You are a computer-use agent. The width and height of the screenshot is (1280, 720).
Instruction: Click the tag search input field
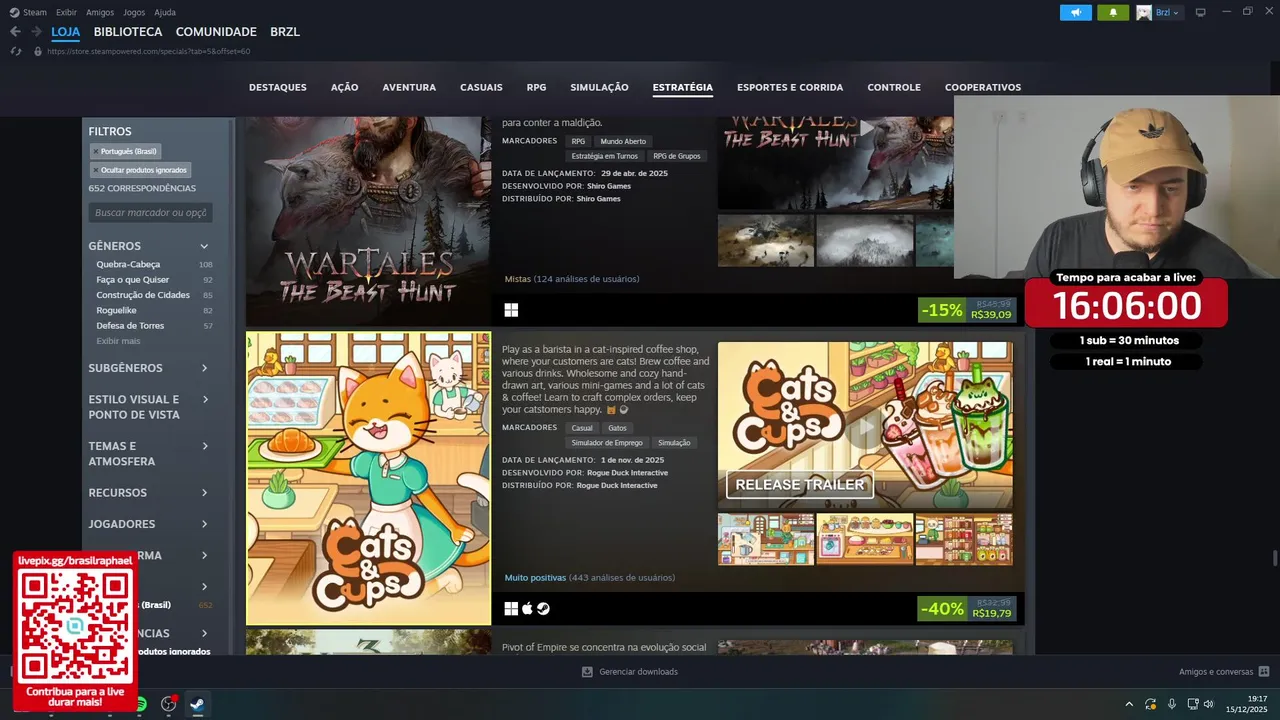150,213
